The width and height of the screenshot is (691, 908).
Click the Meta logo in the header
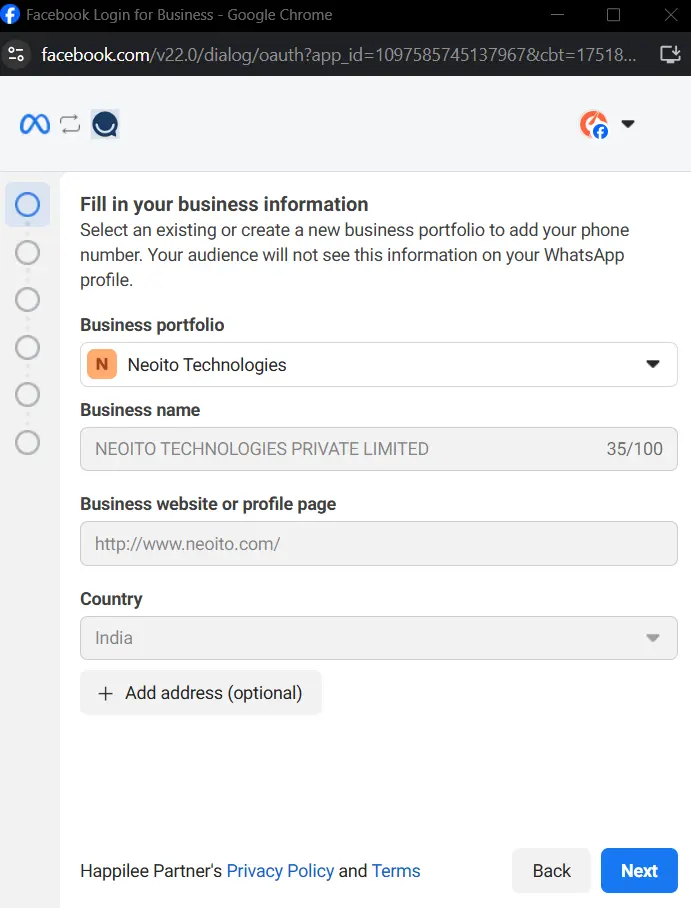coord(34,123)
